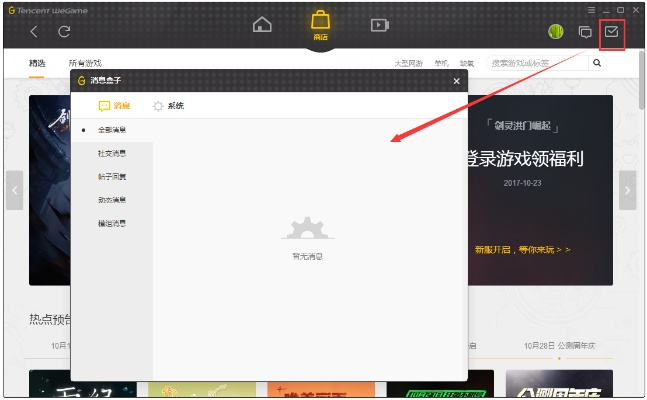Open the main hamburger menu
The width and height of the screenshot is (647, 400).
click(x=591, y=9)
